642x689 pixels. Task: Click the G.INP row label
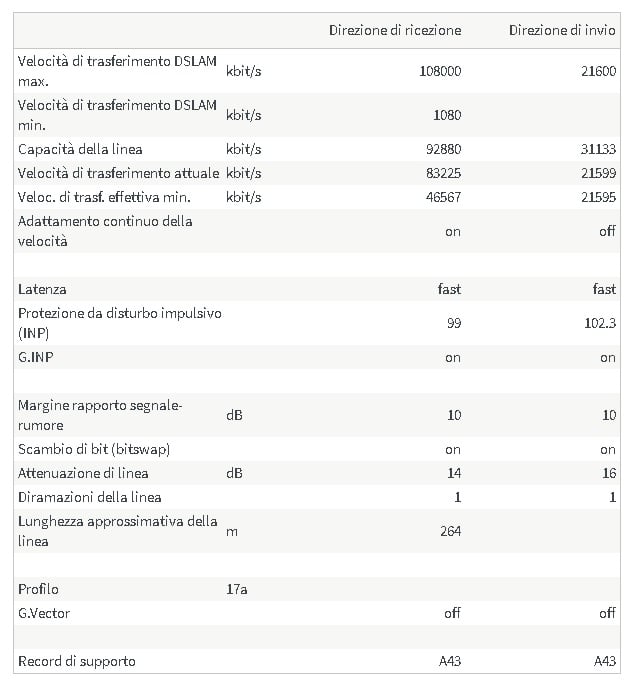[x=36, y=357]
